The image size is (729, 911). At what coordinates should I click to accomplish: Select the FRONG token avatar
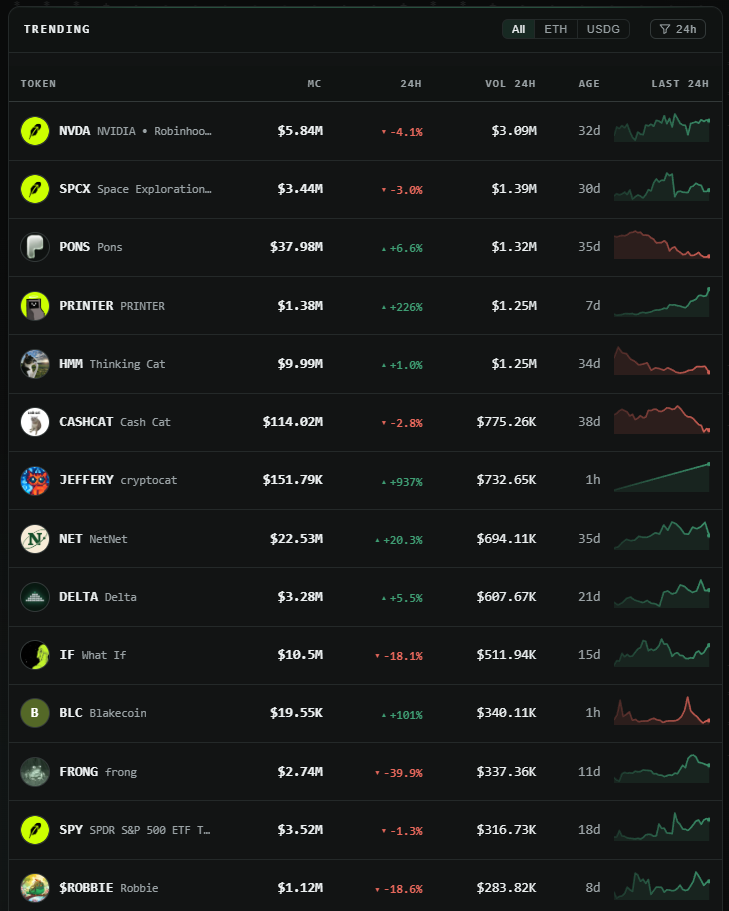point(35,772)
